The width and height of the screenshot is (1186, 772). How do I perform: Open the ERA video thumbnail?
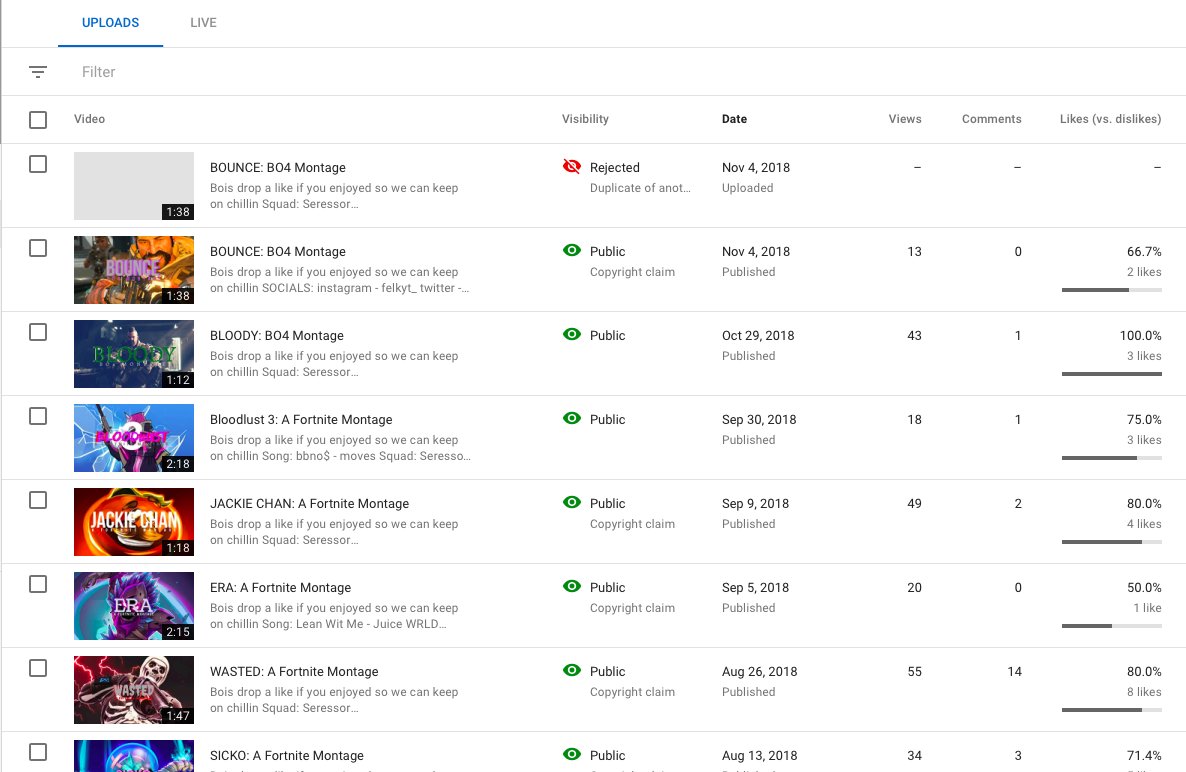pos(134,606)
